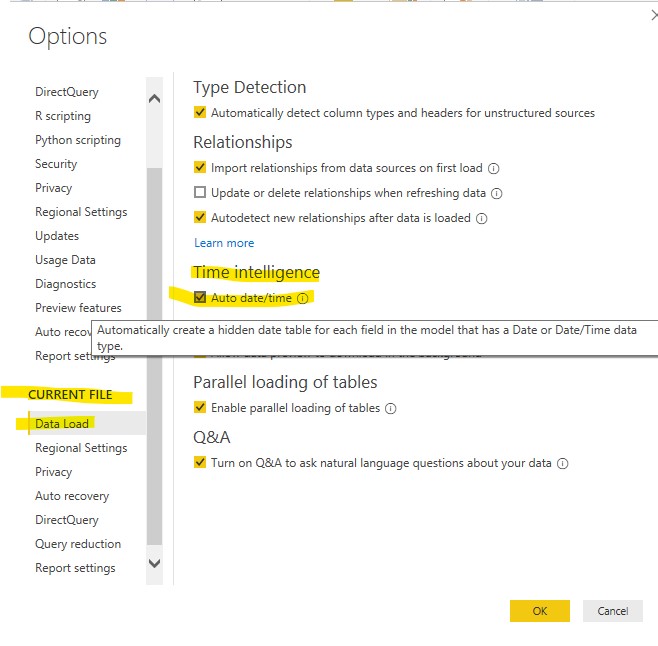Open global Regional Settings above Updates
Image resolution: width=658 pixels, height=646 pixels.
click(81, 212)
